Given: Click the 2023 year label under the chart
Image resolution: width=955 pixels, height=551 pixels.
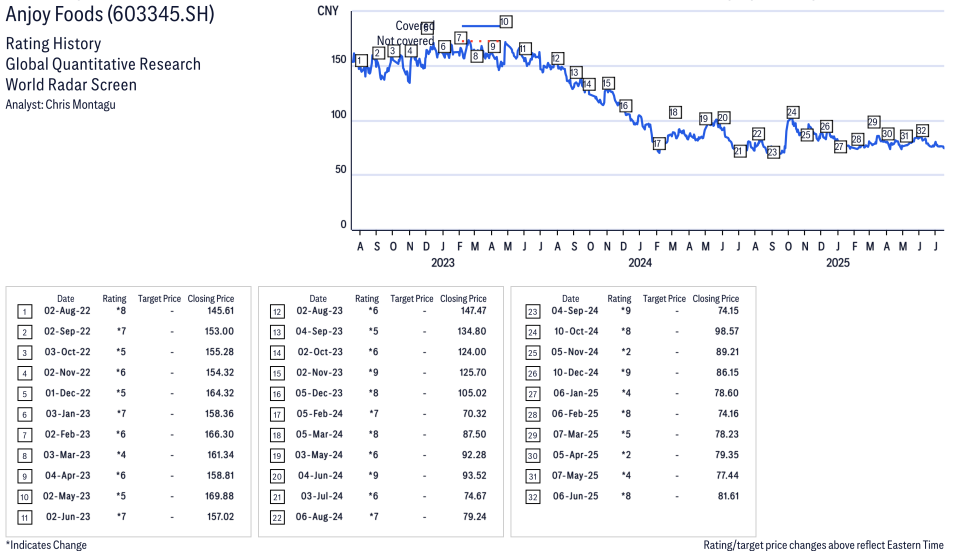Looking at the screenshot, I should (443, 262).
